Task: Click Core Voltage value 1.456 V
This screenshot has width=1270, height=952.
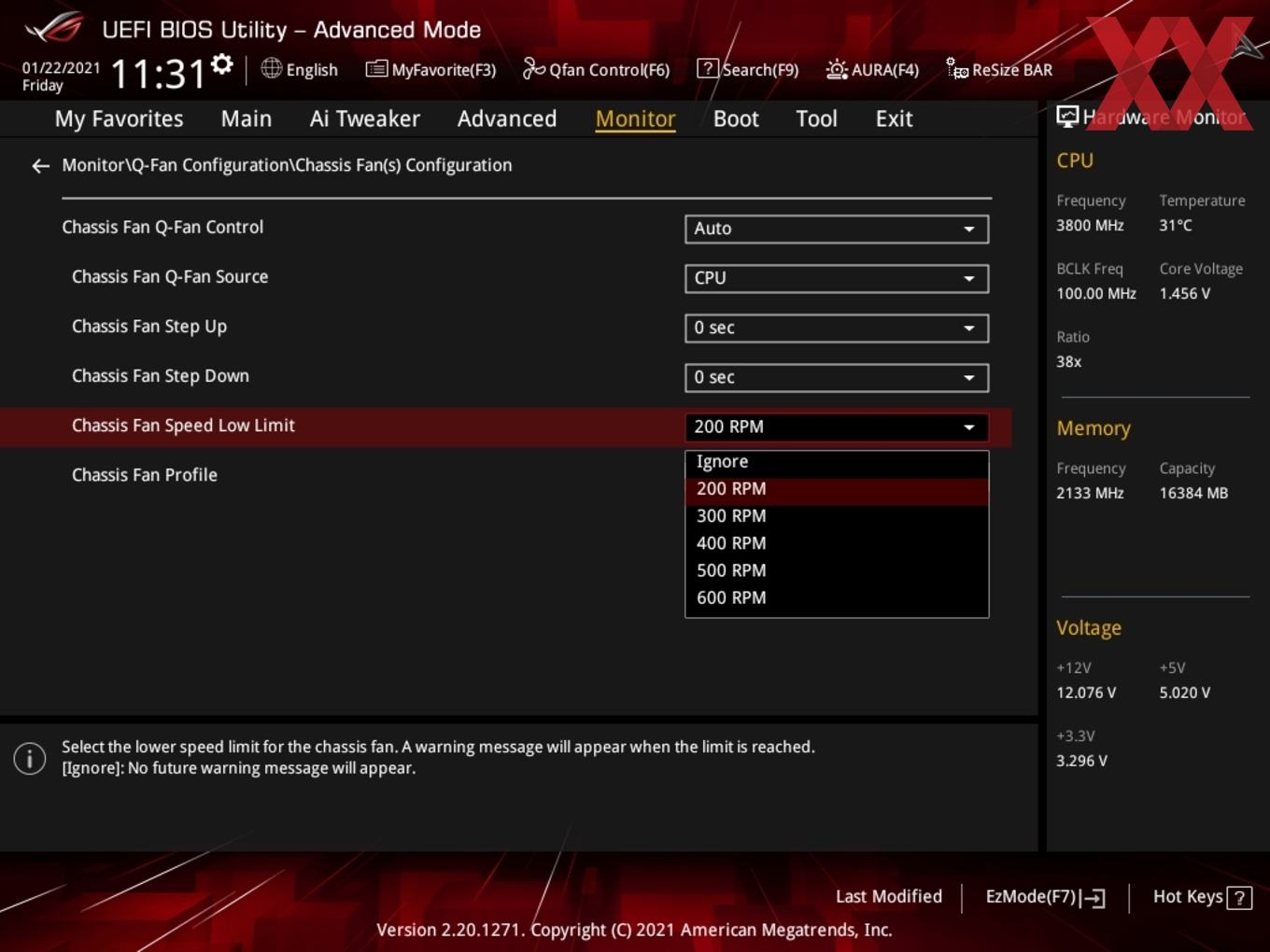Action: coord(1184,294)
